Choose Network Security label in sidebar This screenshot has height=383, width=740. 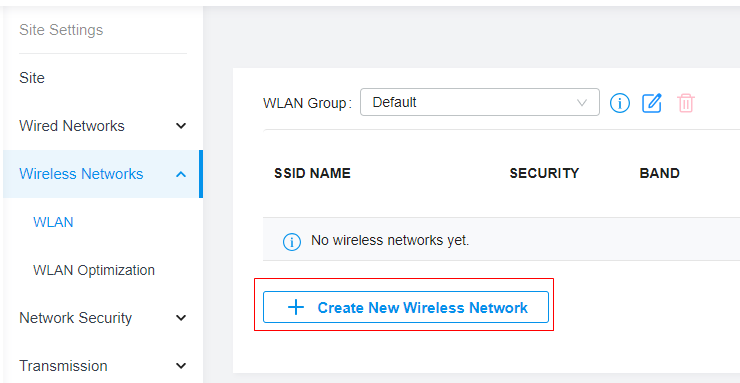click(x=76, y=318)
